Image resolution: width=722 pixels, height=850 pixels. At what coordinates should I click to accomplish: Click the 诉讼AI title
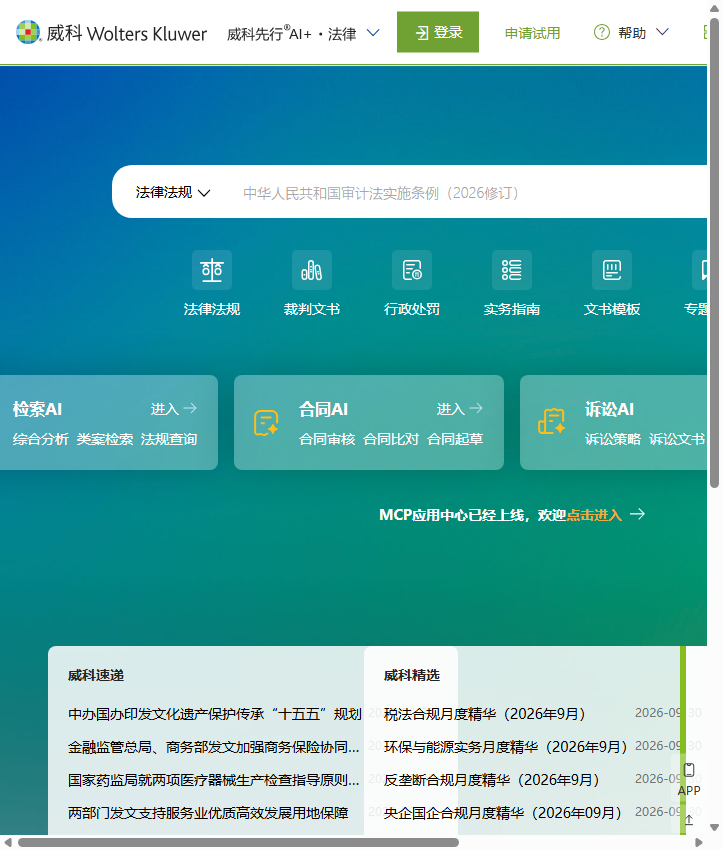(609, 409)
